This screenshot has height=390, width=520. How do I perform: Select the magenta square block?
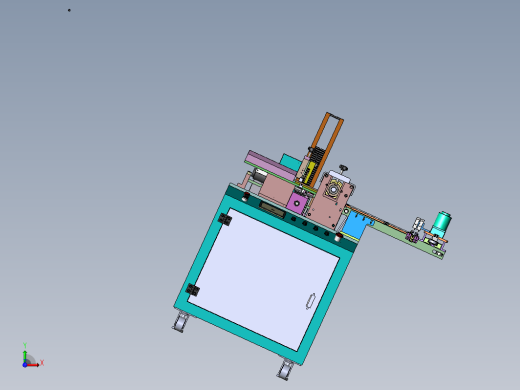(x=296, y=203)
